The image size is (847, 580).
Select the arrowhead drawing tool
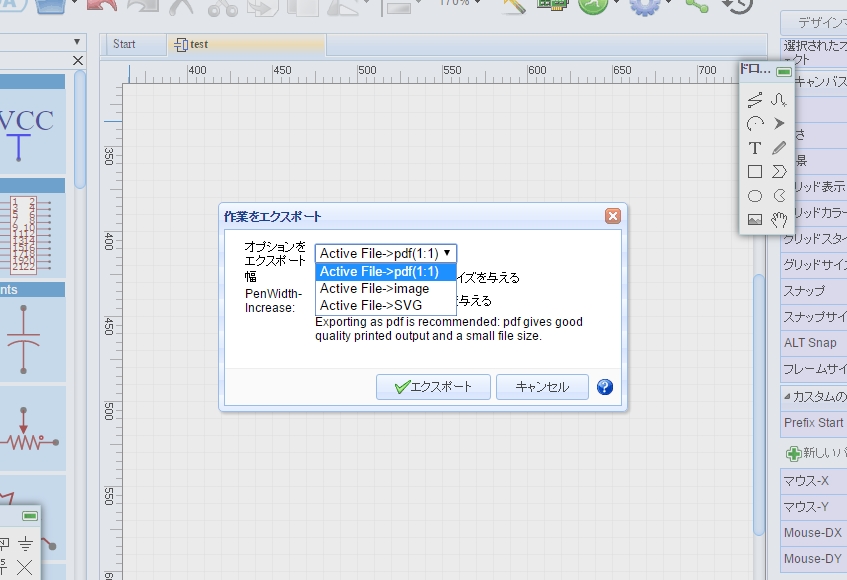(x=778, y=124)
